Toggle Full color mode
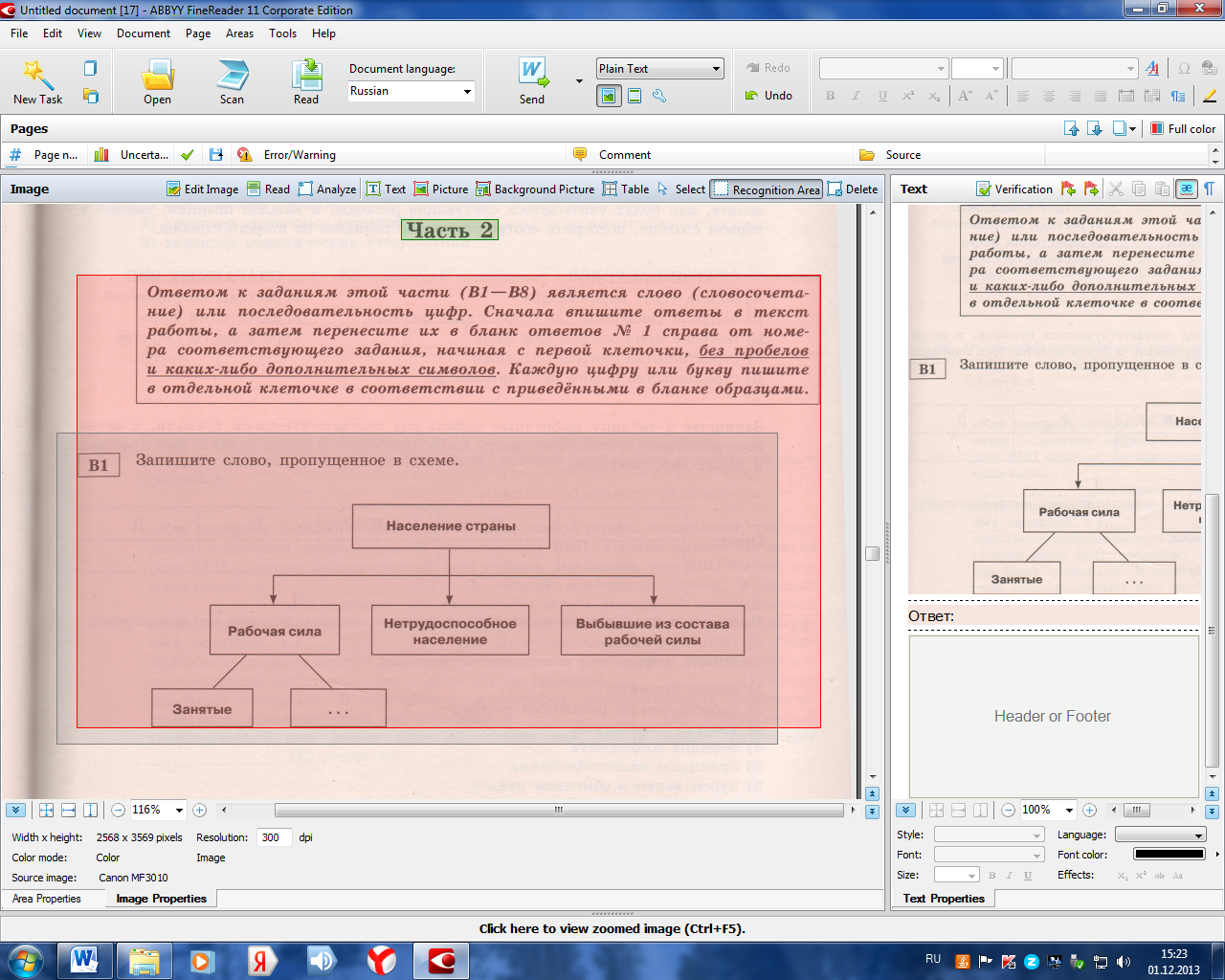The image size is (1225, 980). click(x=1183, y=129)
